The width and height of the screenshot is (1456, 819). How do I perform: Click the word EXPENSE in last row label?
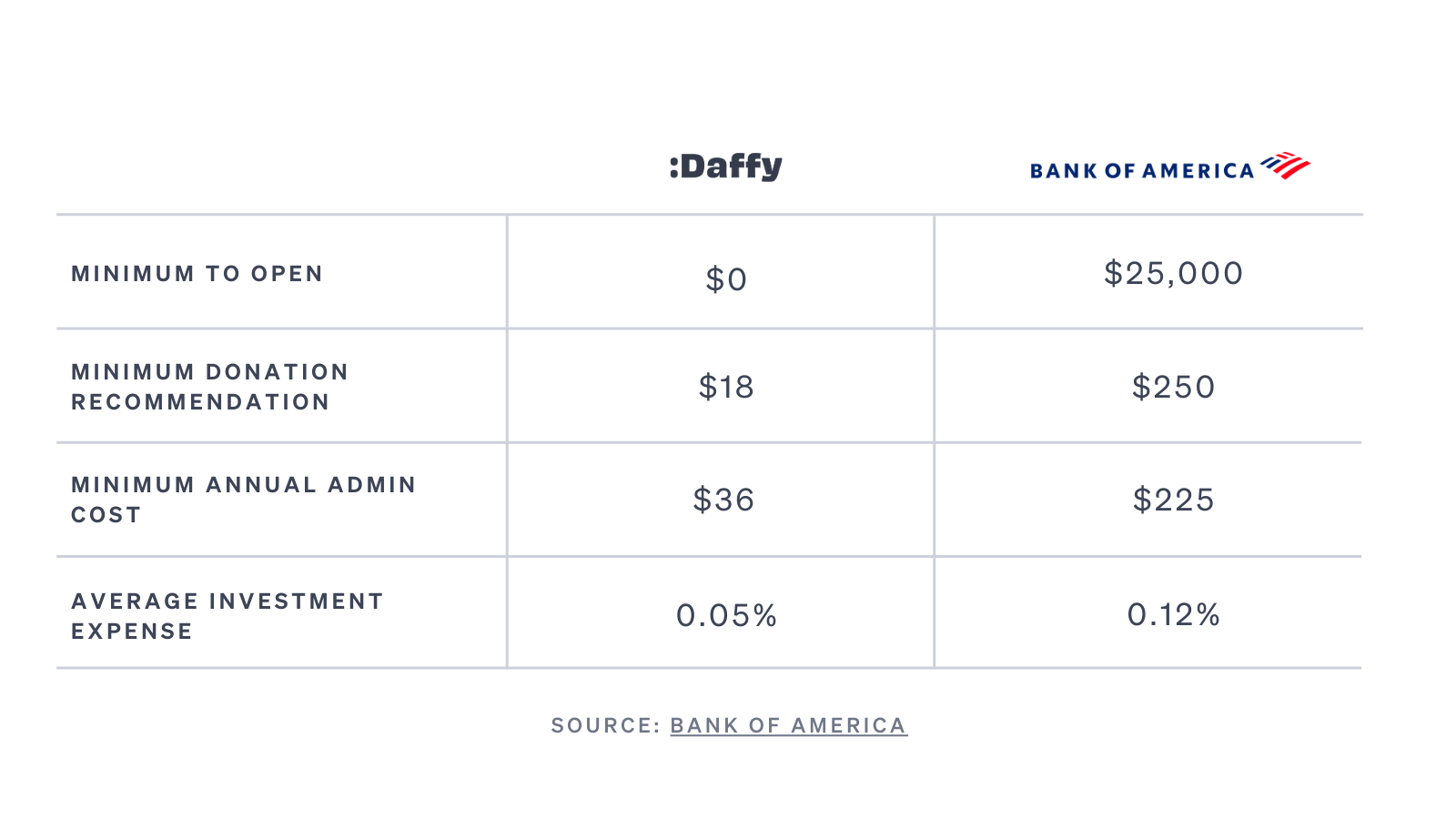(x=132, y=632)
